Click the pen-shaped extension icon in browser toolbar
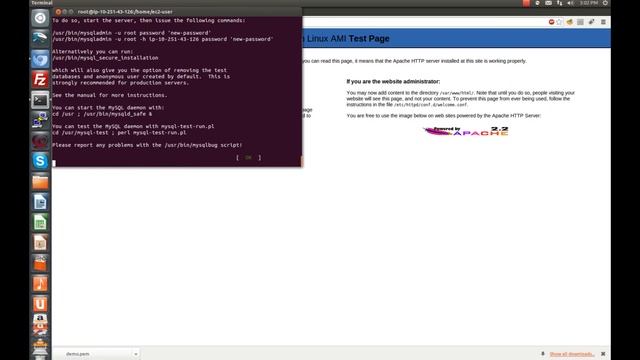 [591, 22]
